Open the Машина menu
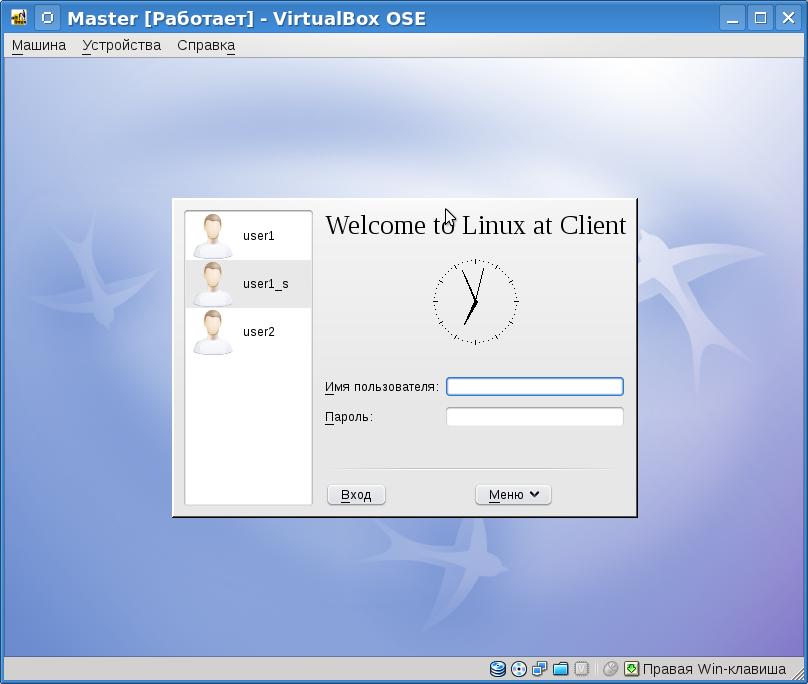This screenshot has height=684, width=808. click(39, 45)
